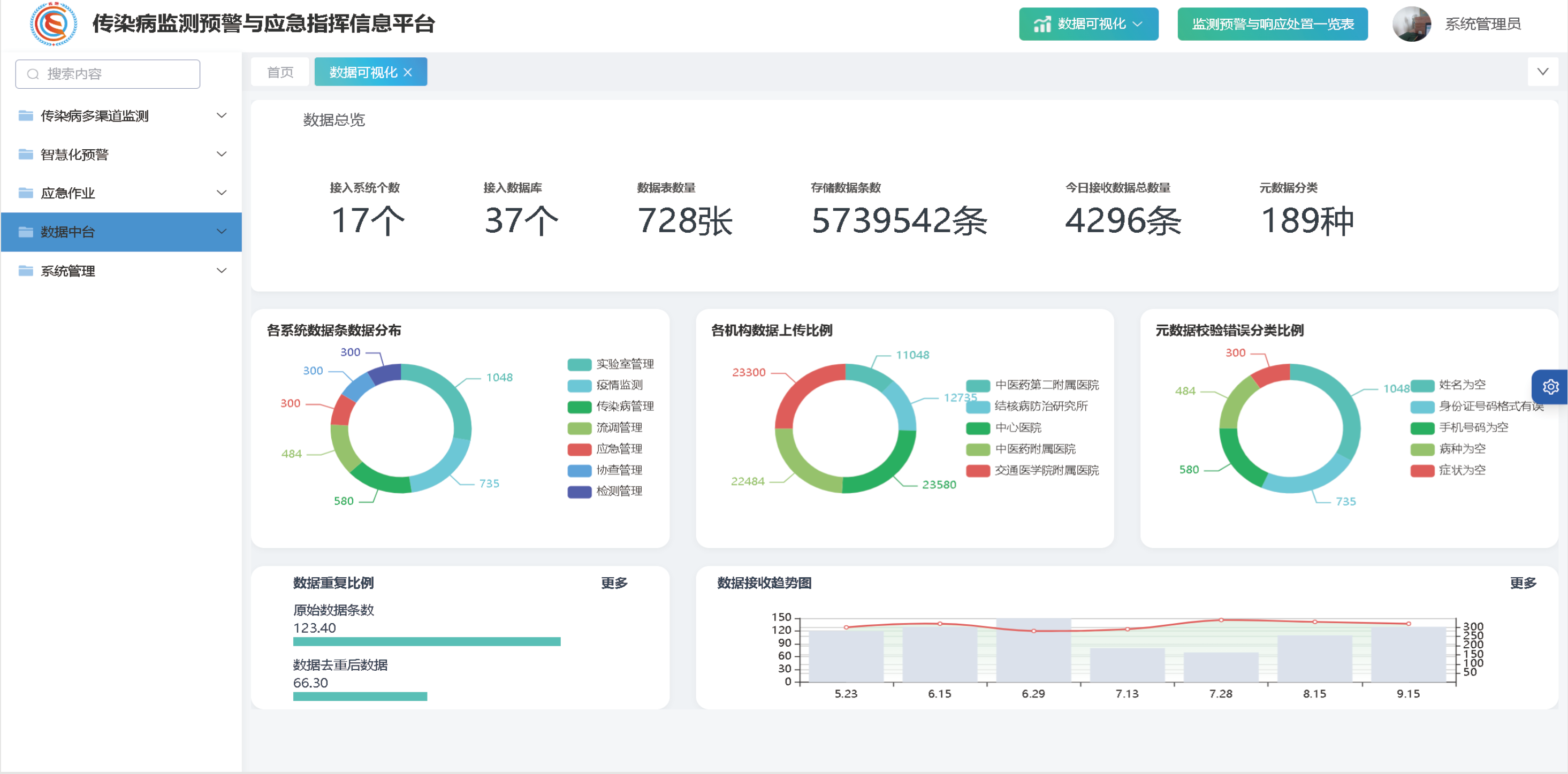Toggle 姓名为空 legend item
The height and width of the screenshot is (774, 1568).
(x=1448, y=385)
